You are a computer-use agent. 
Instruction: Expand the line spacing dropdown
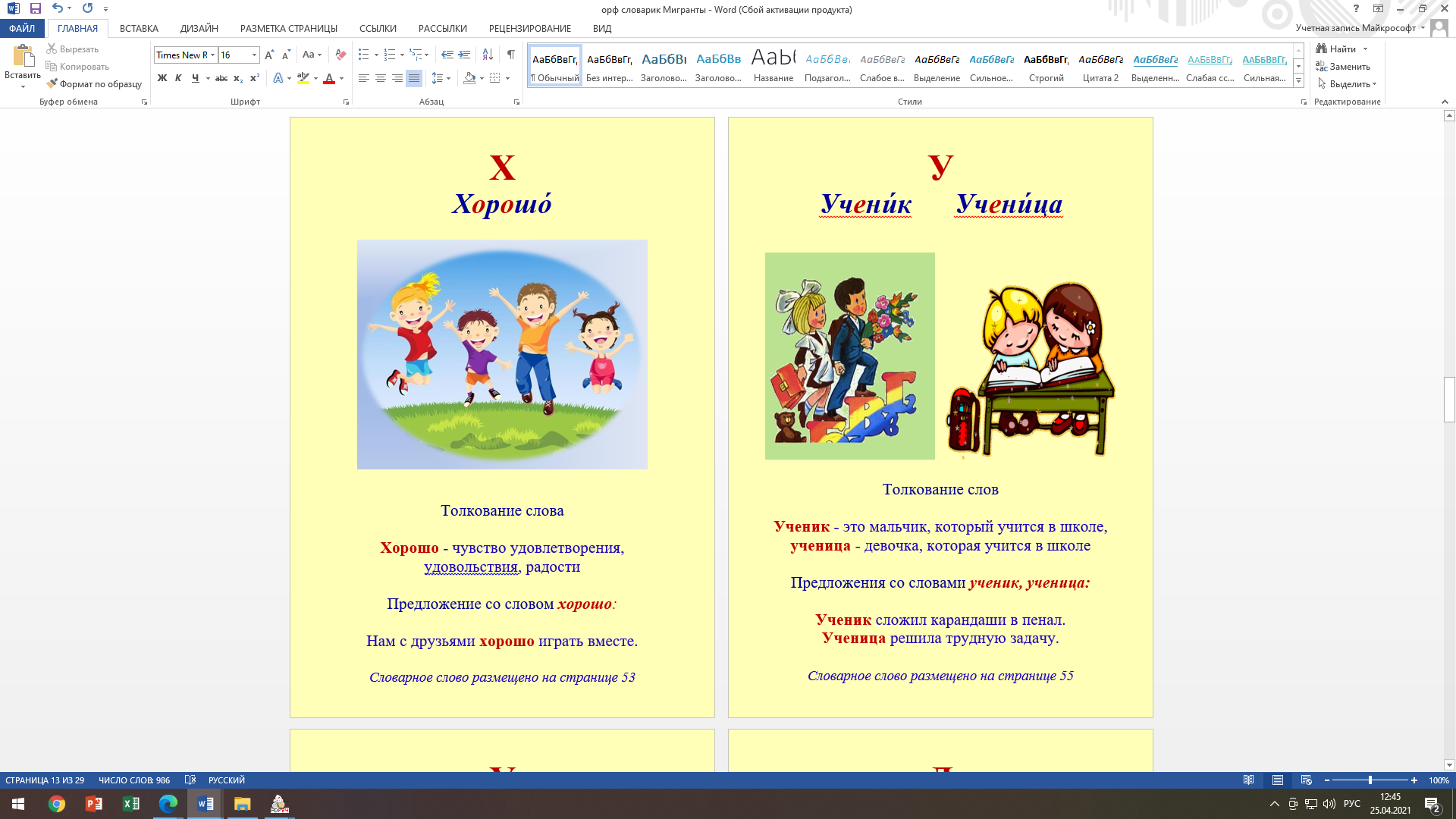(448, 78)
